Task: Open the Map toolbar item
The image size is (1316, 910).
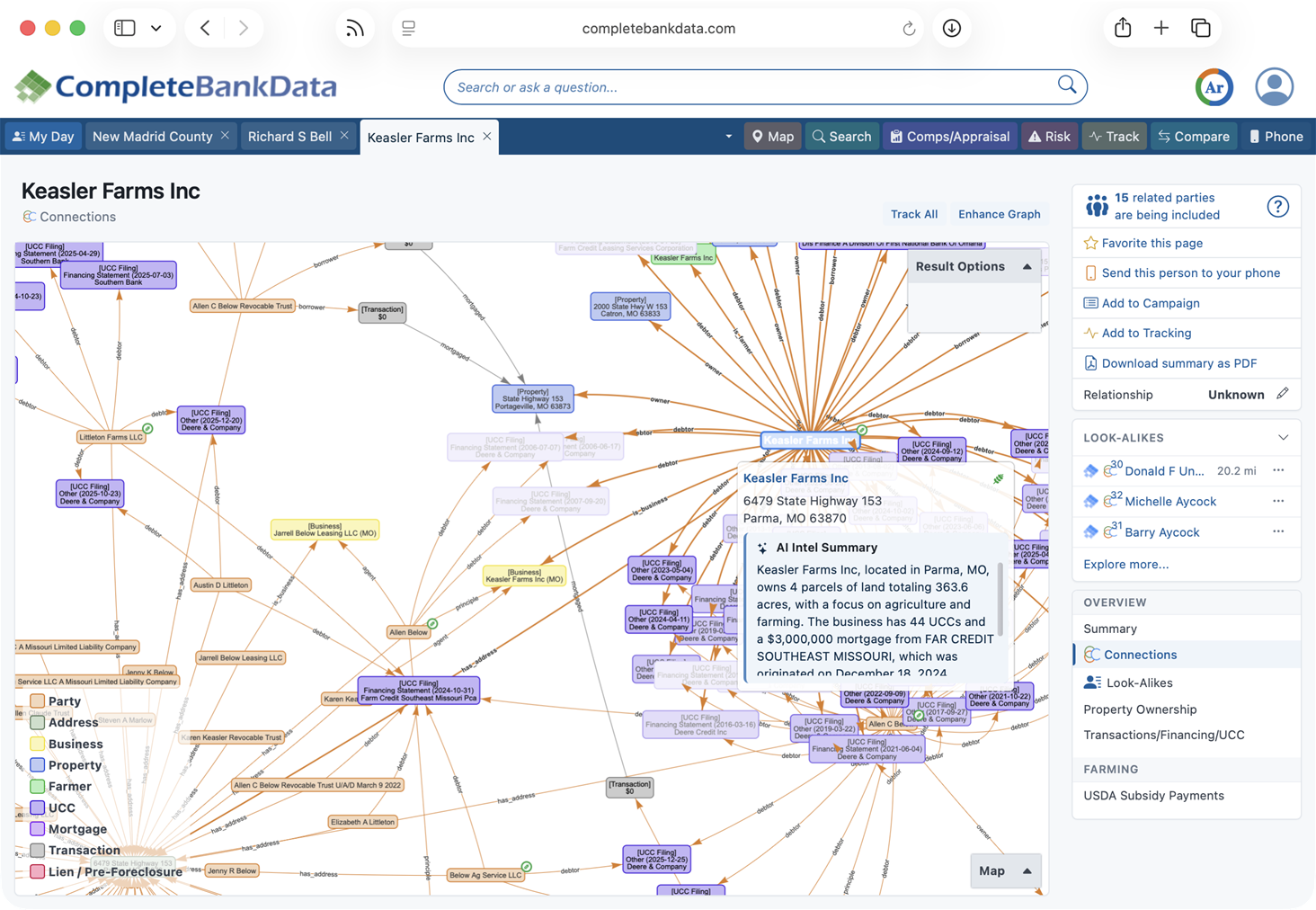Action: click(773, 137)
